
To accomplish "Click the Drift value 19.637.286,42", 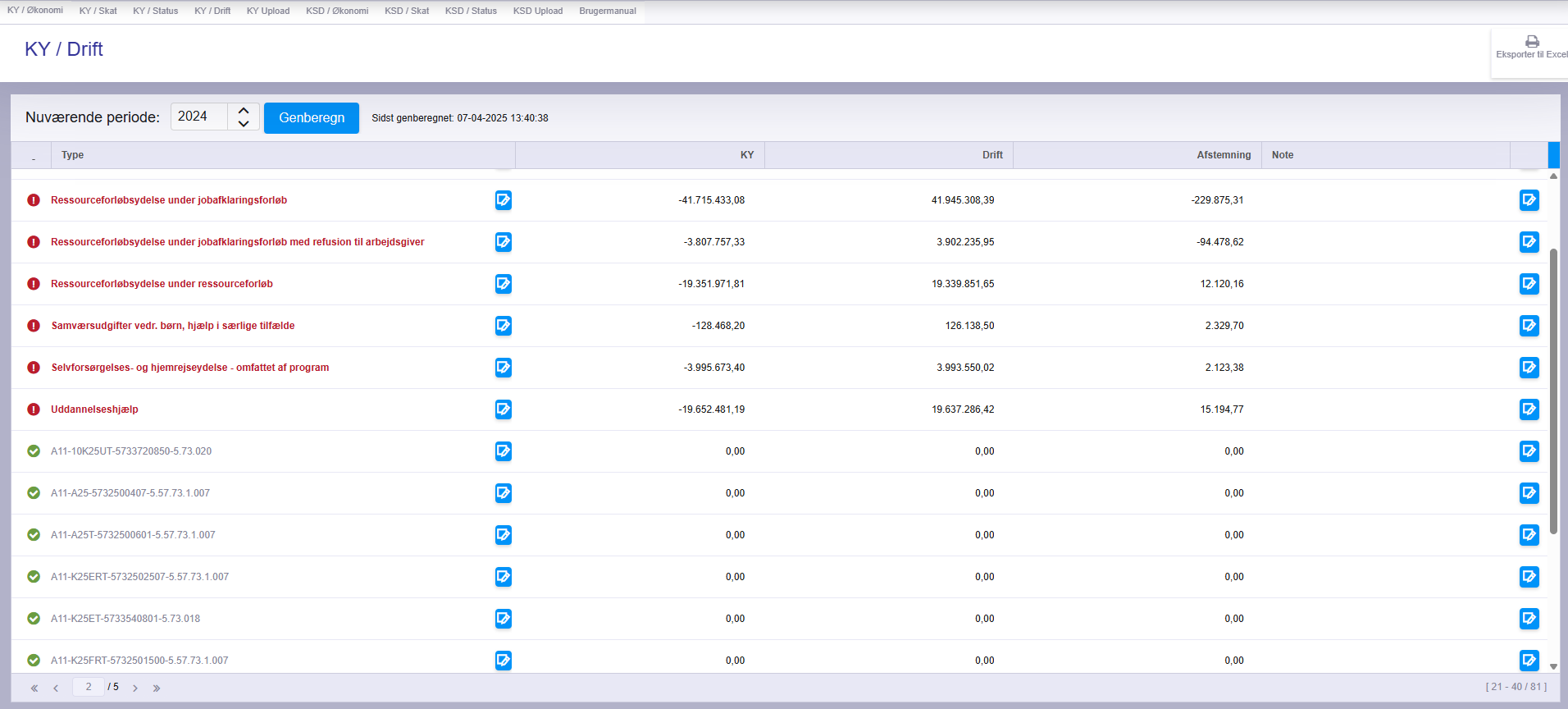I will point(963,409).
